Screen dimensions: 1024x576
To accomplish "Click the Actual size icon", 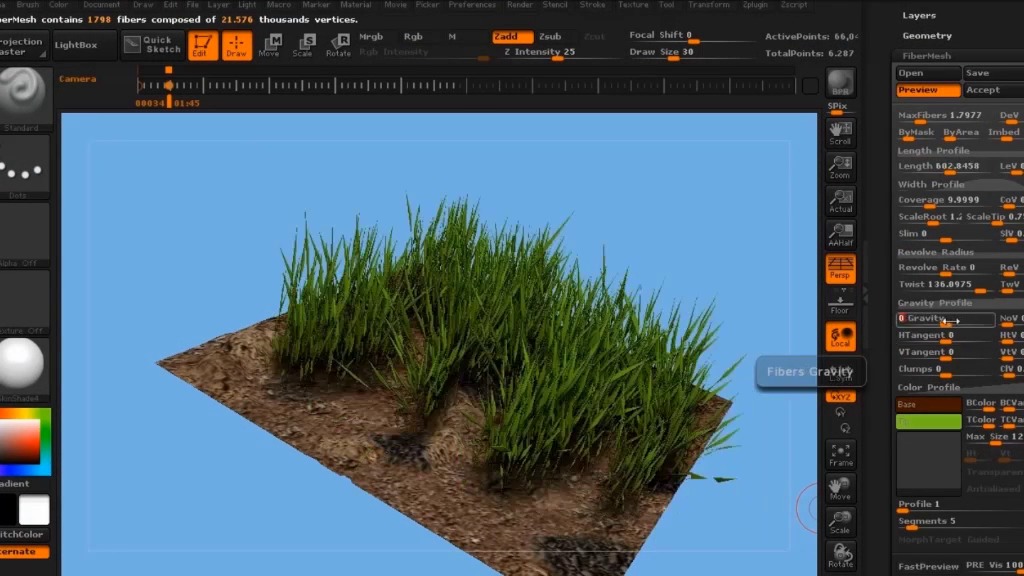I will tap(840, 200).
